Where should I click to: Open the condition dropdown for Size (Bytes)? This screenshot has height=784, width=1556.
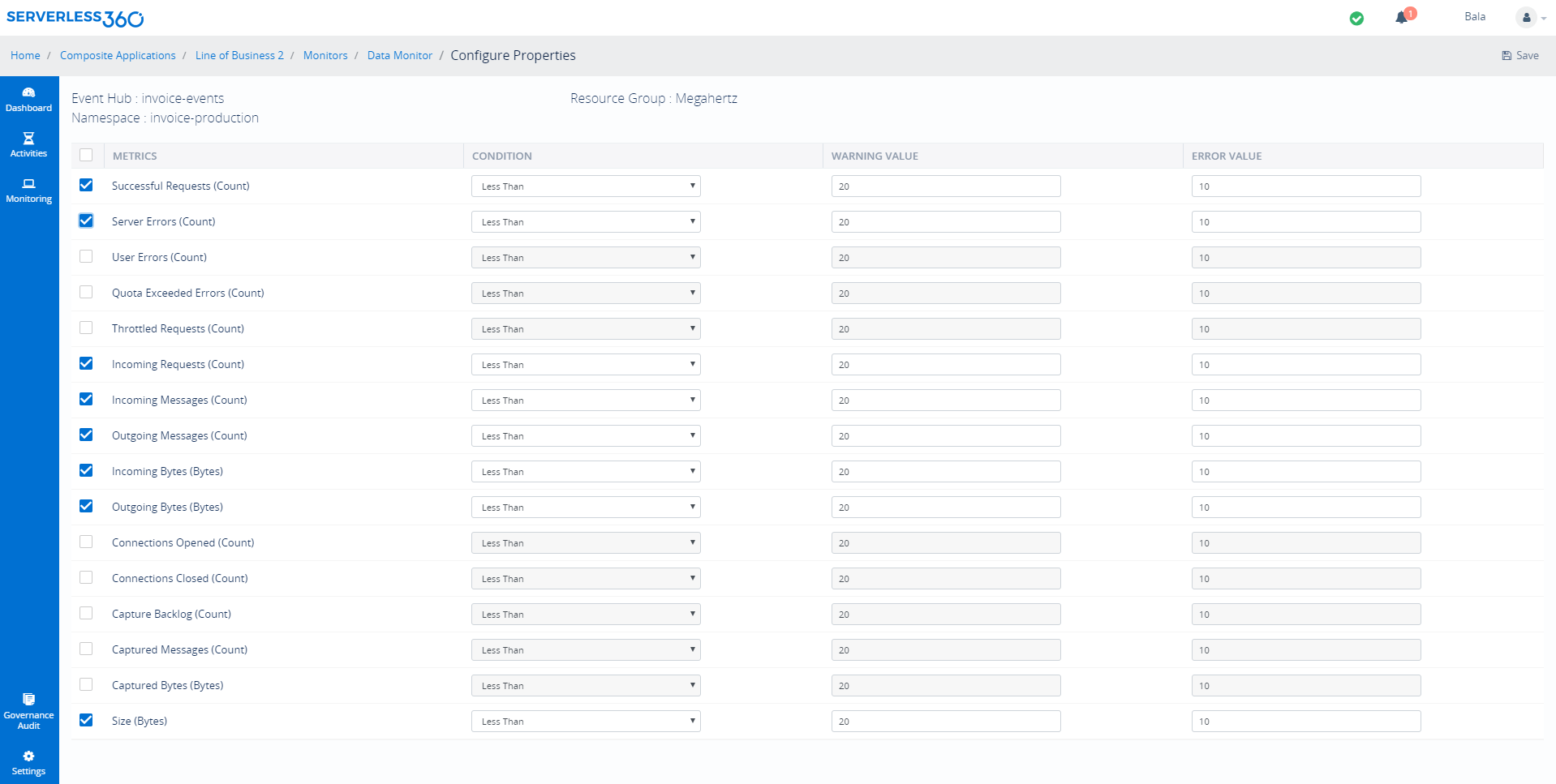[585, 721]
